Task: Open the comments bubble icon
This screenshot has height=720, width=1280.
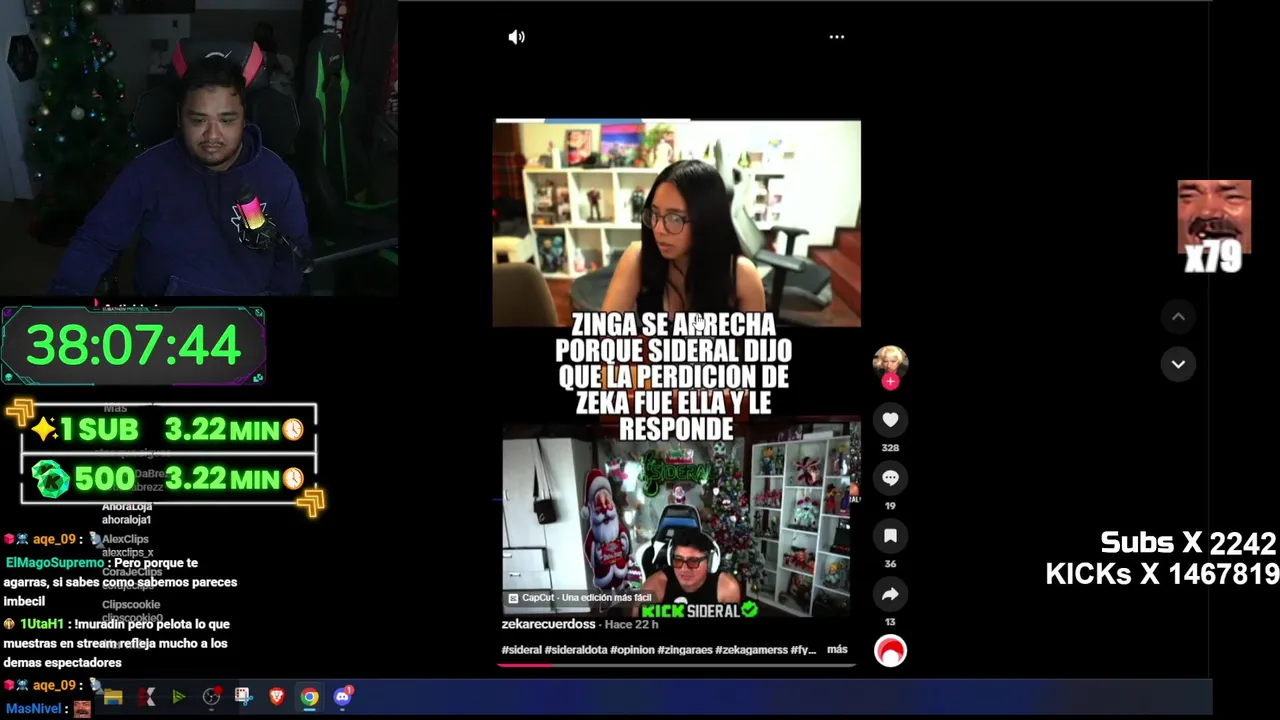Action: tap(890, 478)
